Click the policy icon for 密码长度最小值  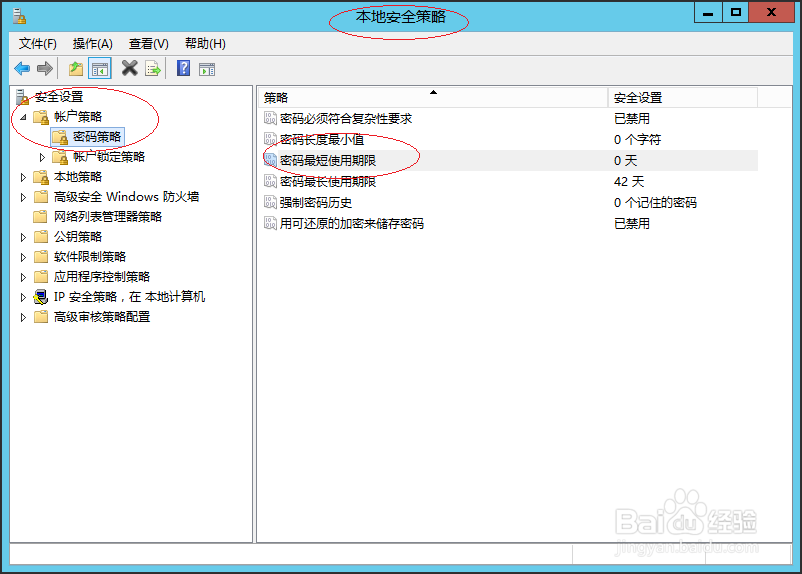coord(270,140)
